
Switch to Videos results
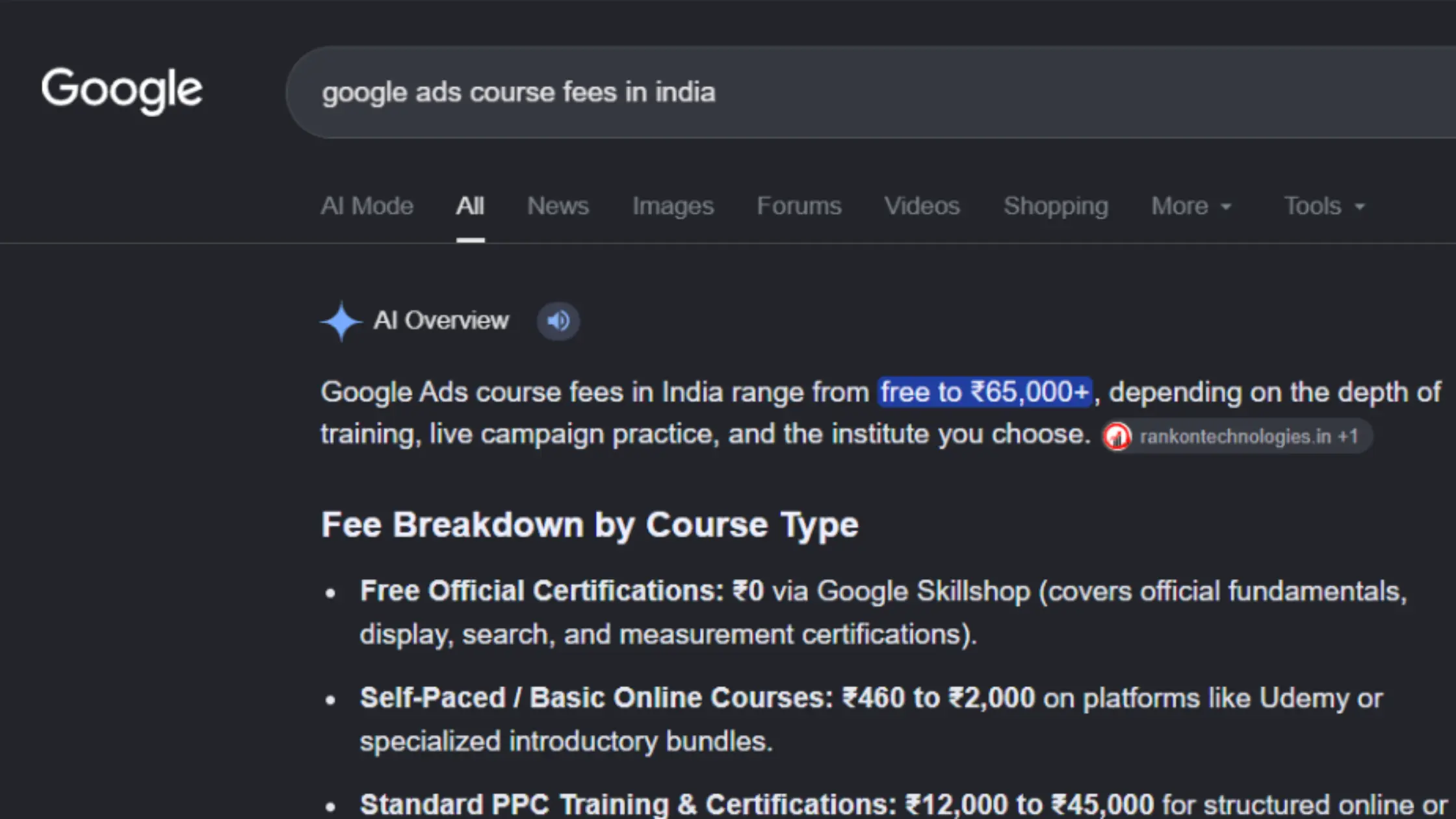[x=922, y=206]
